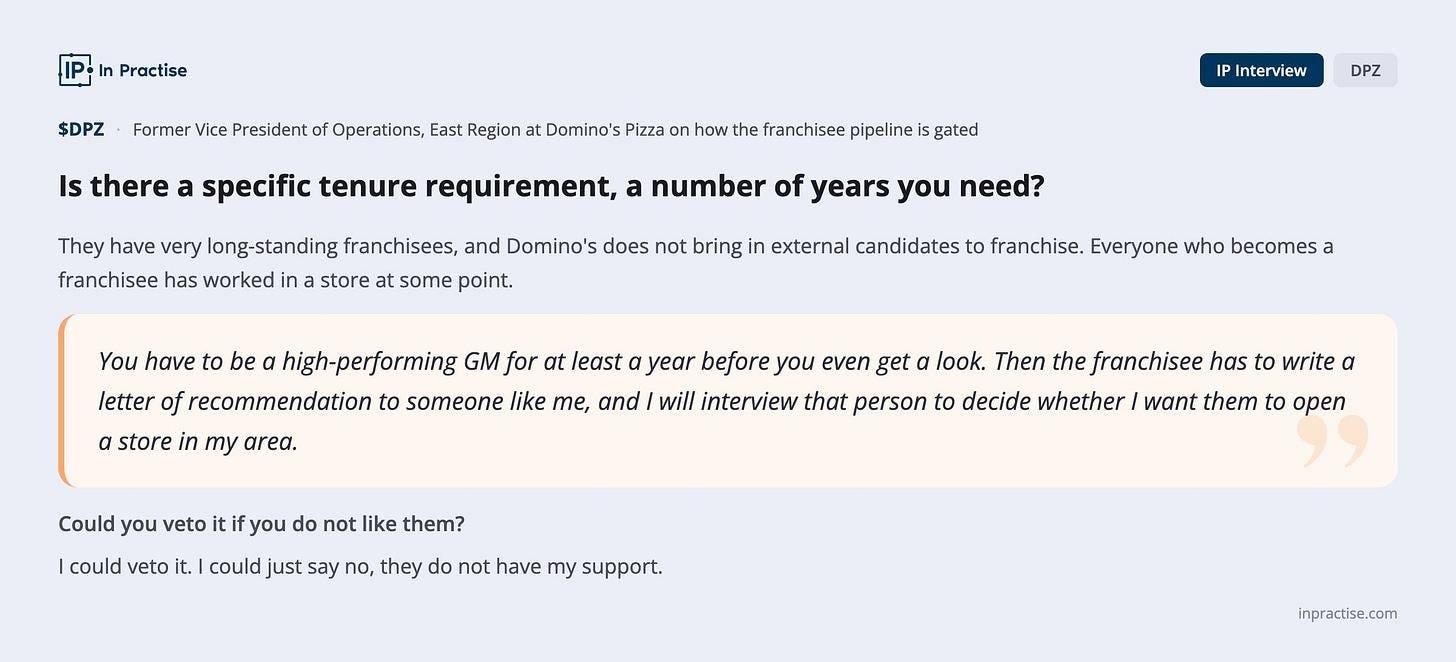Click the 'I could veto it' answer
Screen dimensions: 1456x662
pos(361,567)
